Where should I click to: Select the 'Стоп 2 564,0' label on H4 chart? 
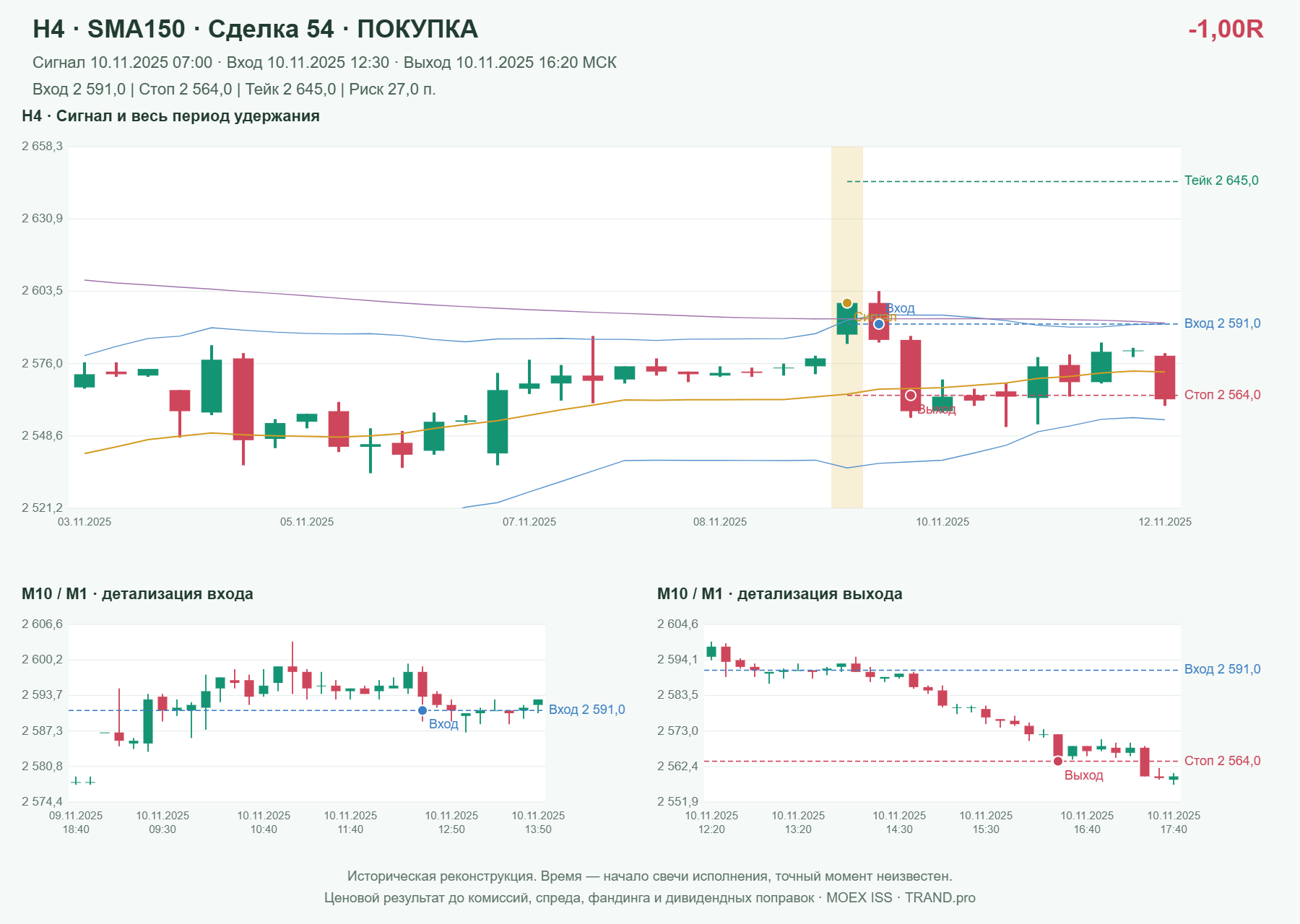pyautogui.click(x=1222, y=395)
